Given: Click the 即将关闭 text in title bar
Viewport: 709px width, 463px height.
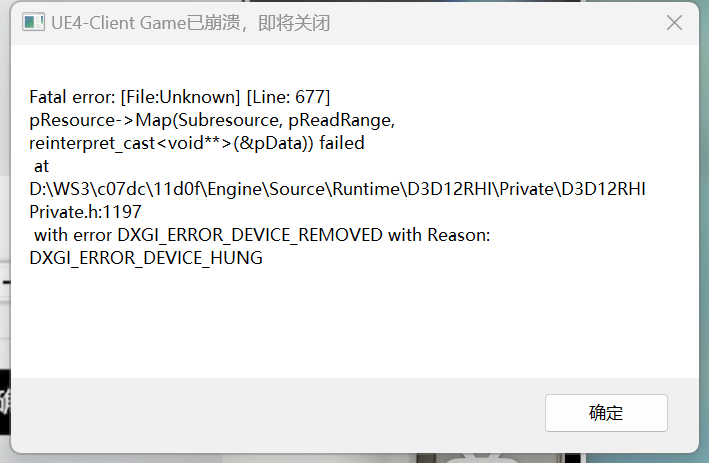Looking at the screenshot, I should tap(294, 23).
